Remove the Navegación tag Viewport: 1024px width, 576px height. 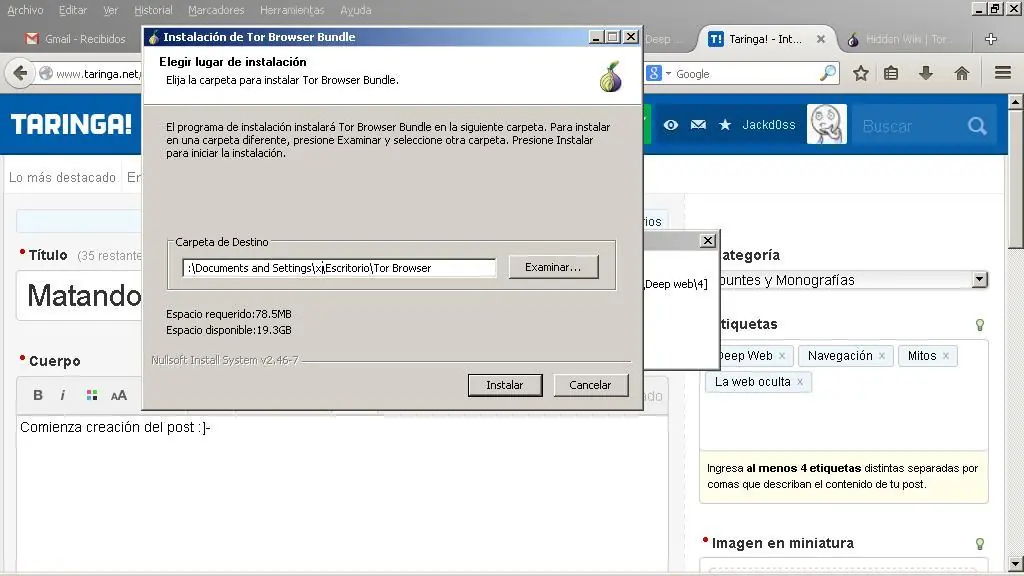pyautogui.click(x=882, y=356)
